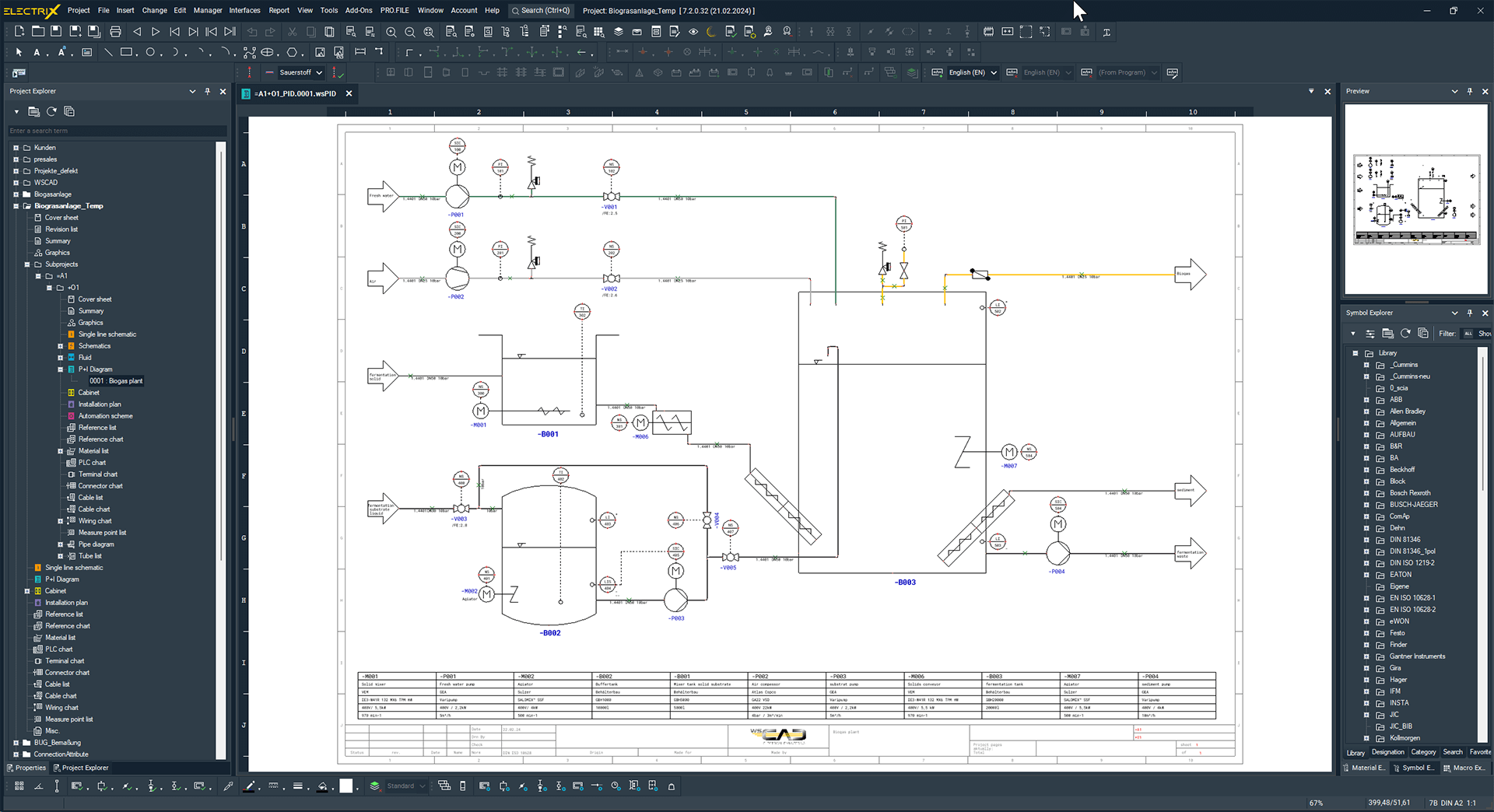Click the Print icon in toolbar
Screen dimensions: 1494x812
point(115,32)
